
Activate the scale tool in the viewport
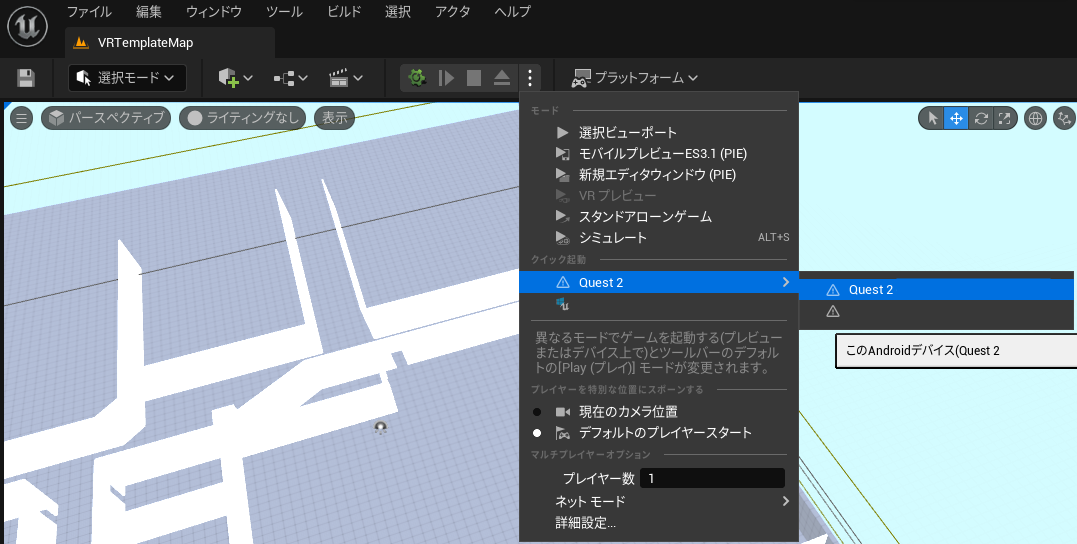(x=1004, y=118)
